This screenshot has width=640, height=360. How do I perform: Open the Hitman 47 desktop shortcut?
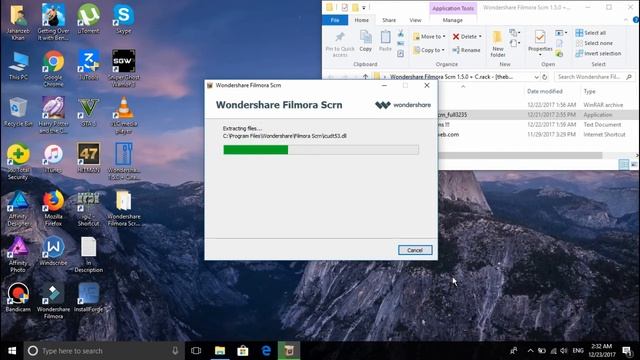point(89,158)
